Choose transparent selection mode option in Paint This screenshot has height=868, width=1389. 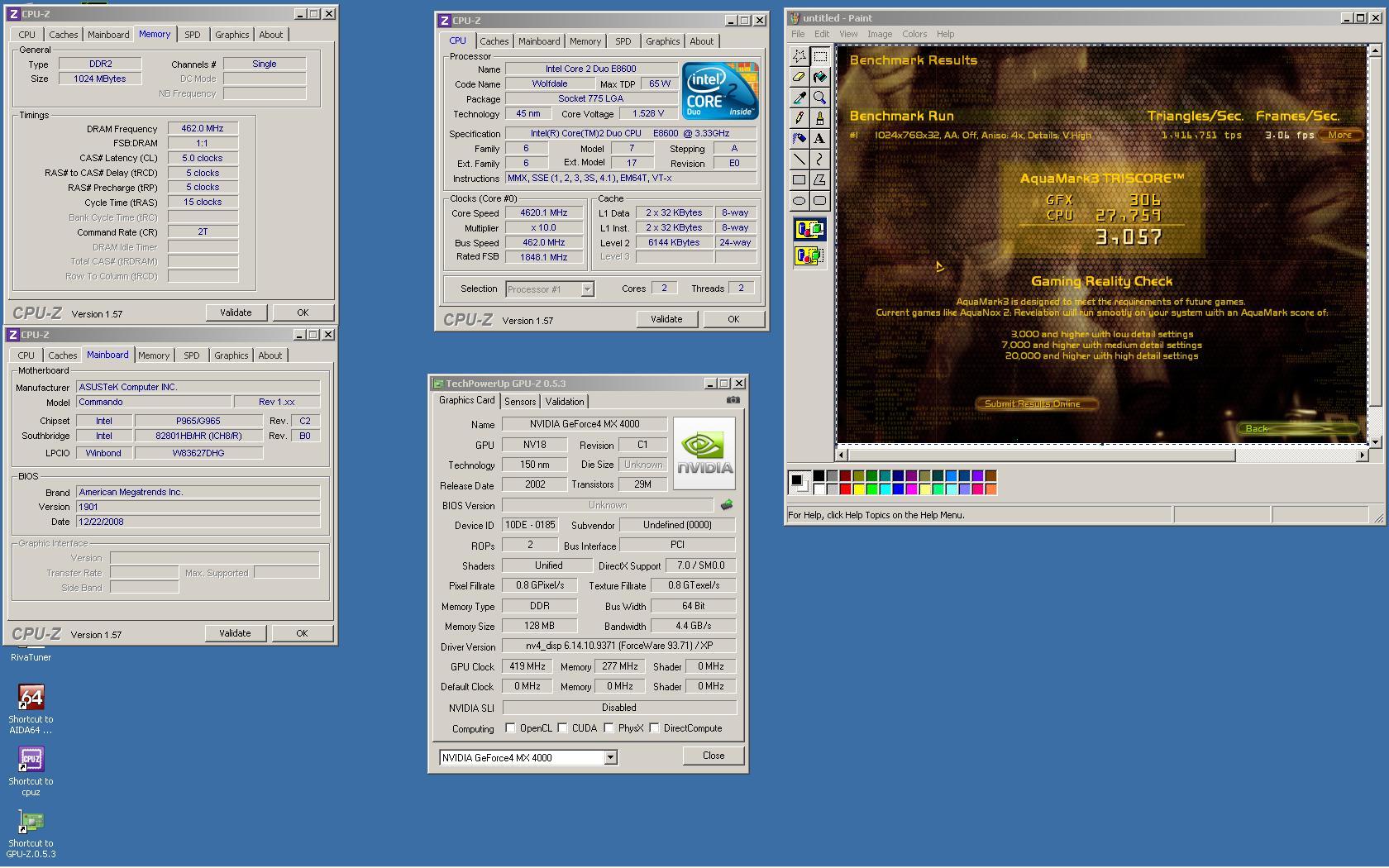coord(809,255)
